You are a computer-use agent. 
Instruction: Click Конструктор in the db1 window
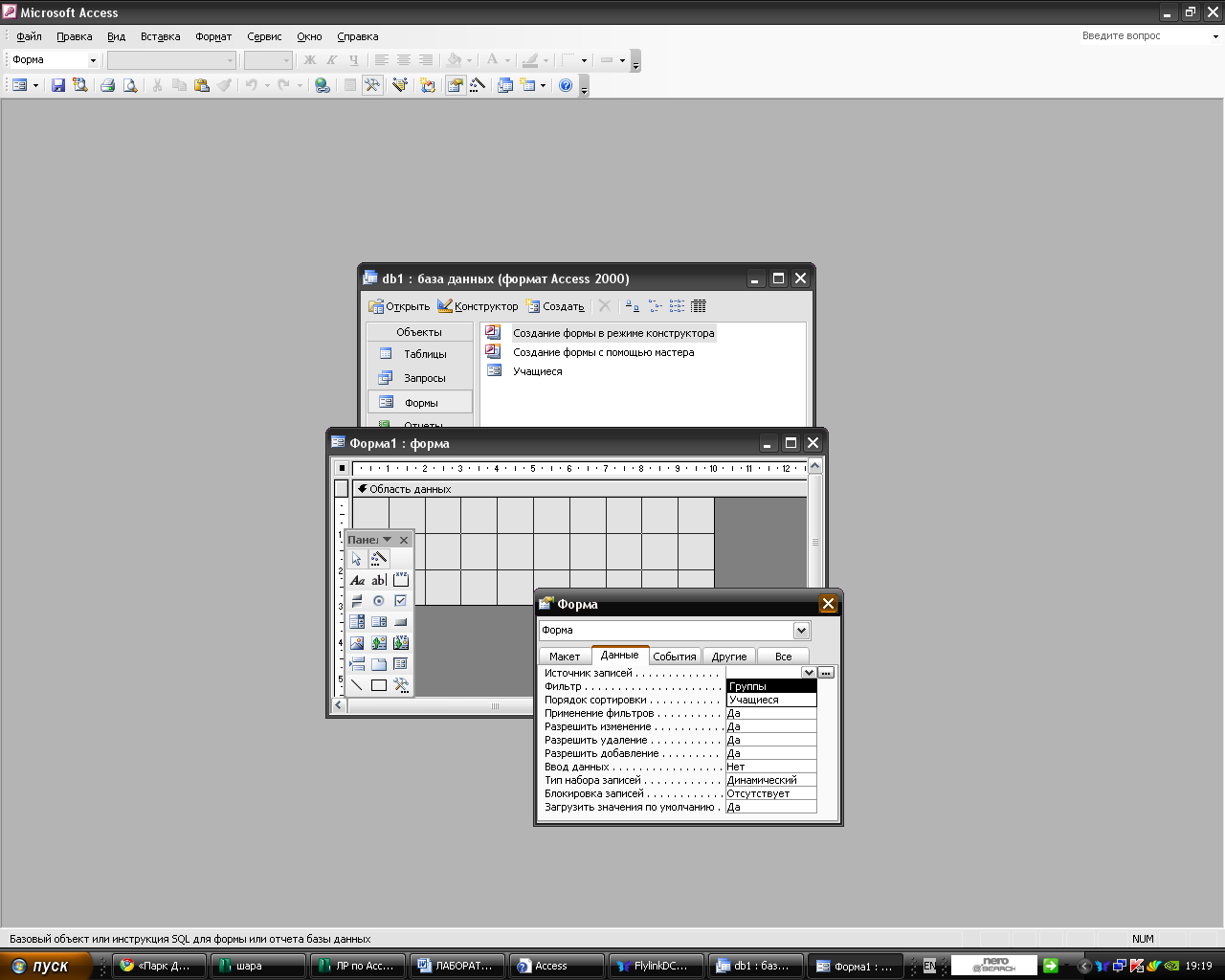(478, 306)
